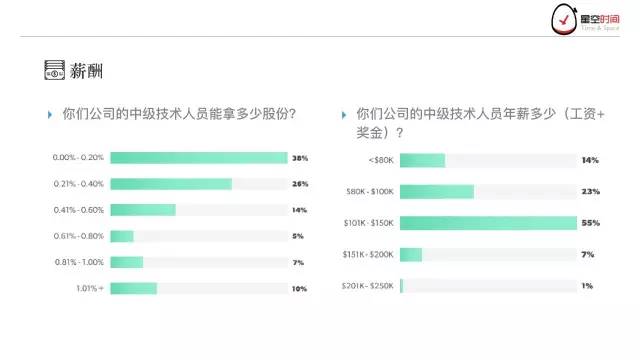This screenshot has width=640, height=360.
Task: Click the blue arrow before the equity question
Action: (x=50, y=115)
